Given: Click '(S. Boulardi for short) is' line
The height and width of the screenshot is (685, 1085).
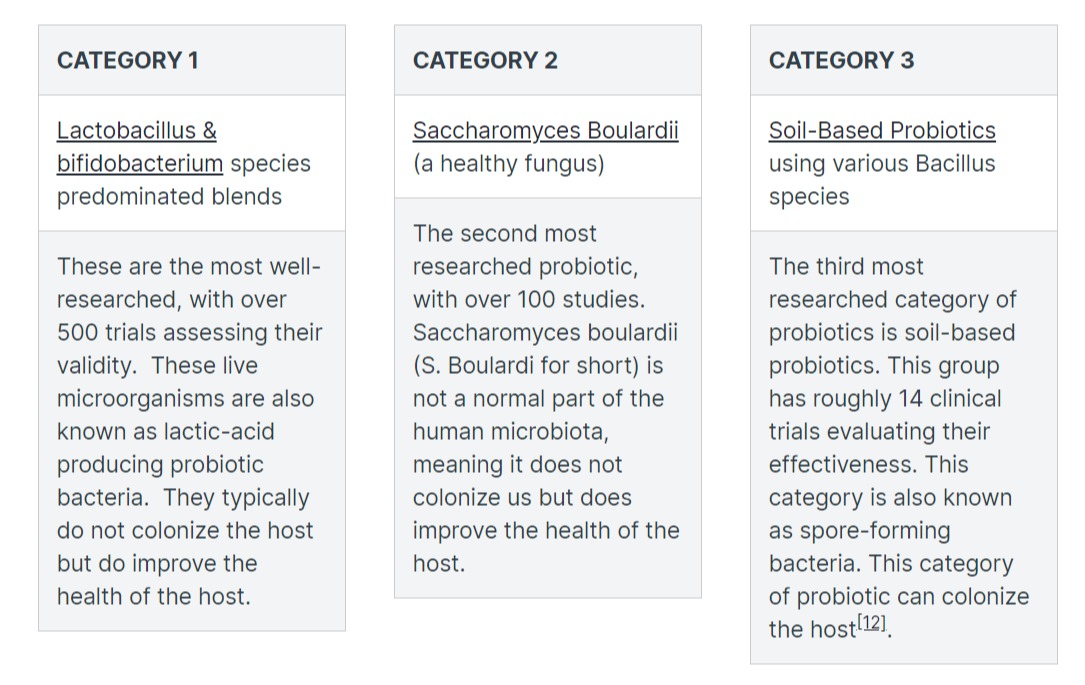Looking at the screenshot, I should click(x=538, y=365).
